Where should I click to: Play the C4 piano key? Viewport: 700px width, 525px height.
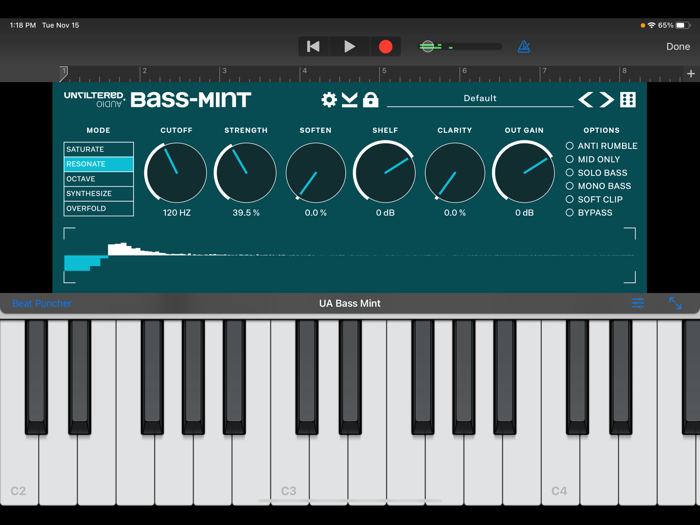[x=560, y=469]
